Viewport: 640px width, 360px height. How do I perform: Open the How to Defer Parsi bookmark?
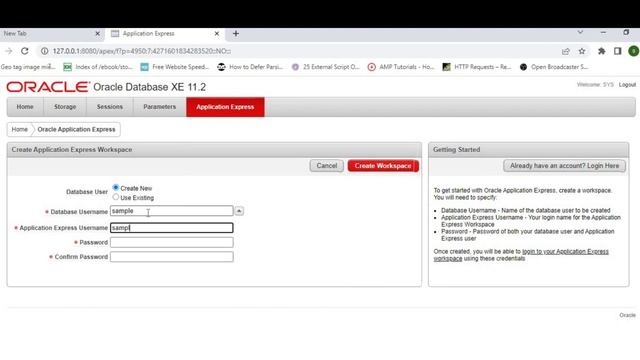pos(250,67)
